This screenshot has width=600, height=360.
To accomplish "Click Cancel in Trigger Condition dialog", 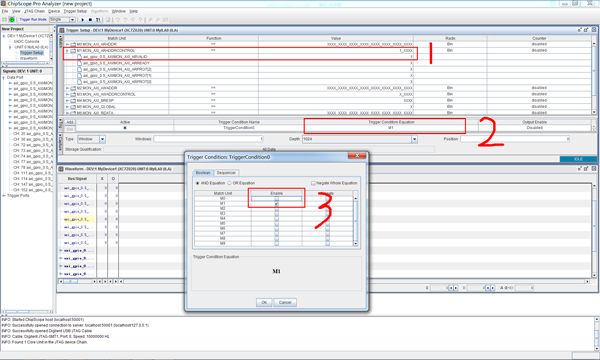I will coord(285,303).
